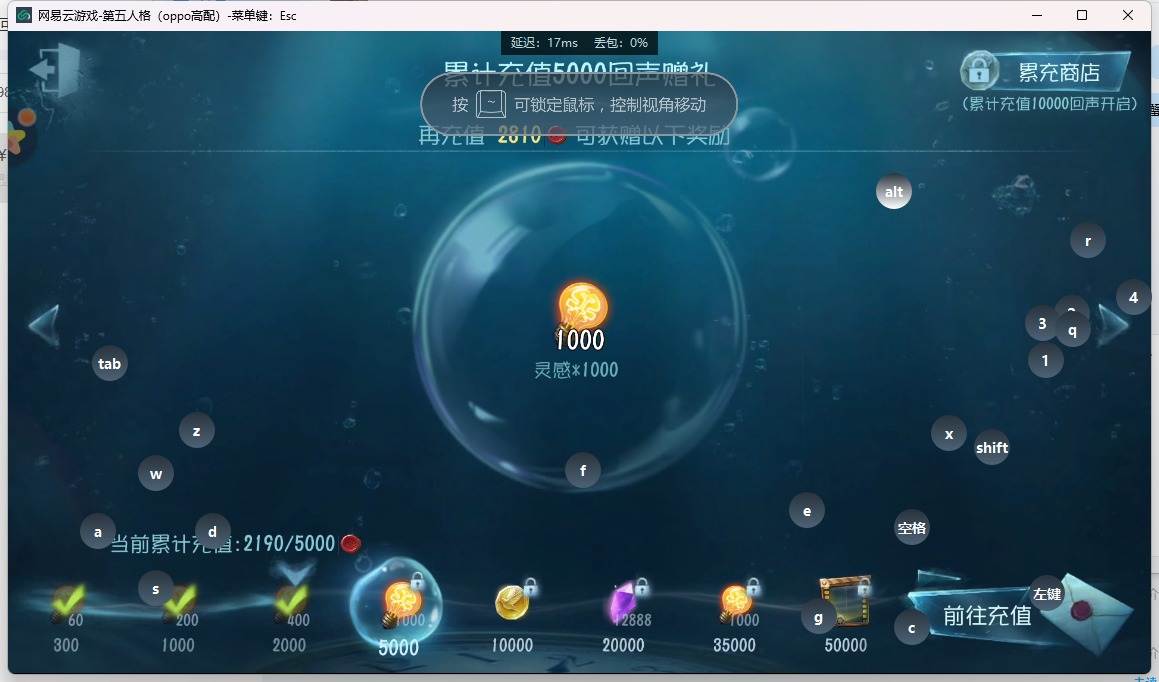
Task: Click the 空格 space key overlay
Action: 911,528
